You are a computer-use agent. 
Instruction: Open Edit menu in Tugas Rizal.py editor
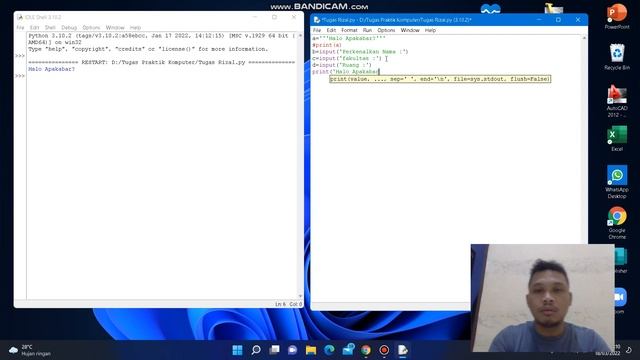coord(331,30)
